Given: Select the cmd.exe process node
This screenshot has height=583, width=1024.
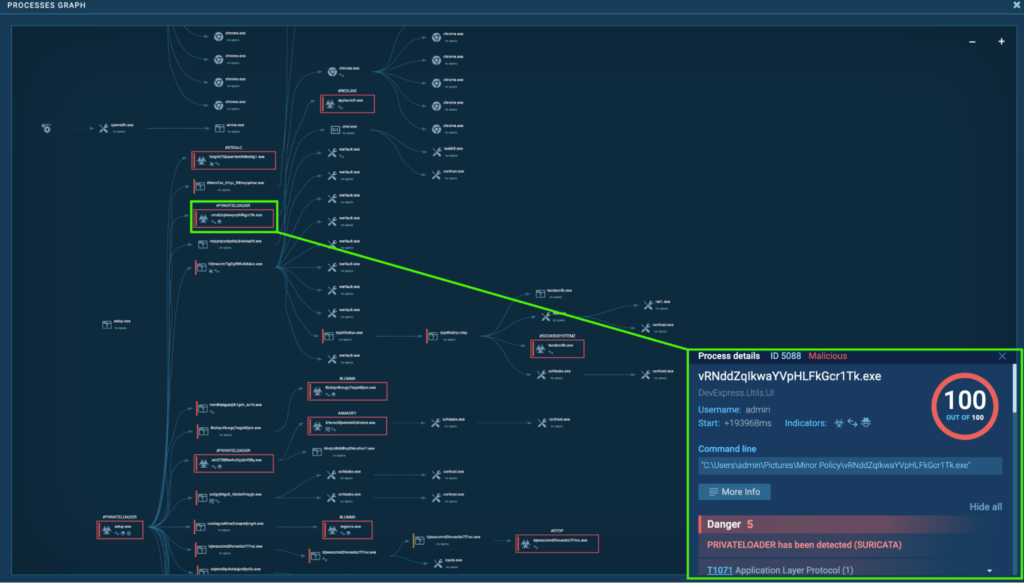Looking at the screenshot, I should pos(336,129).
